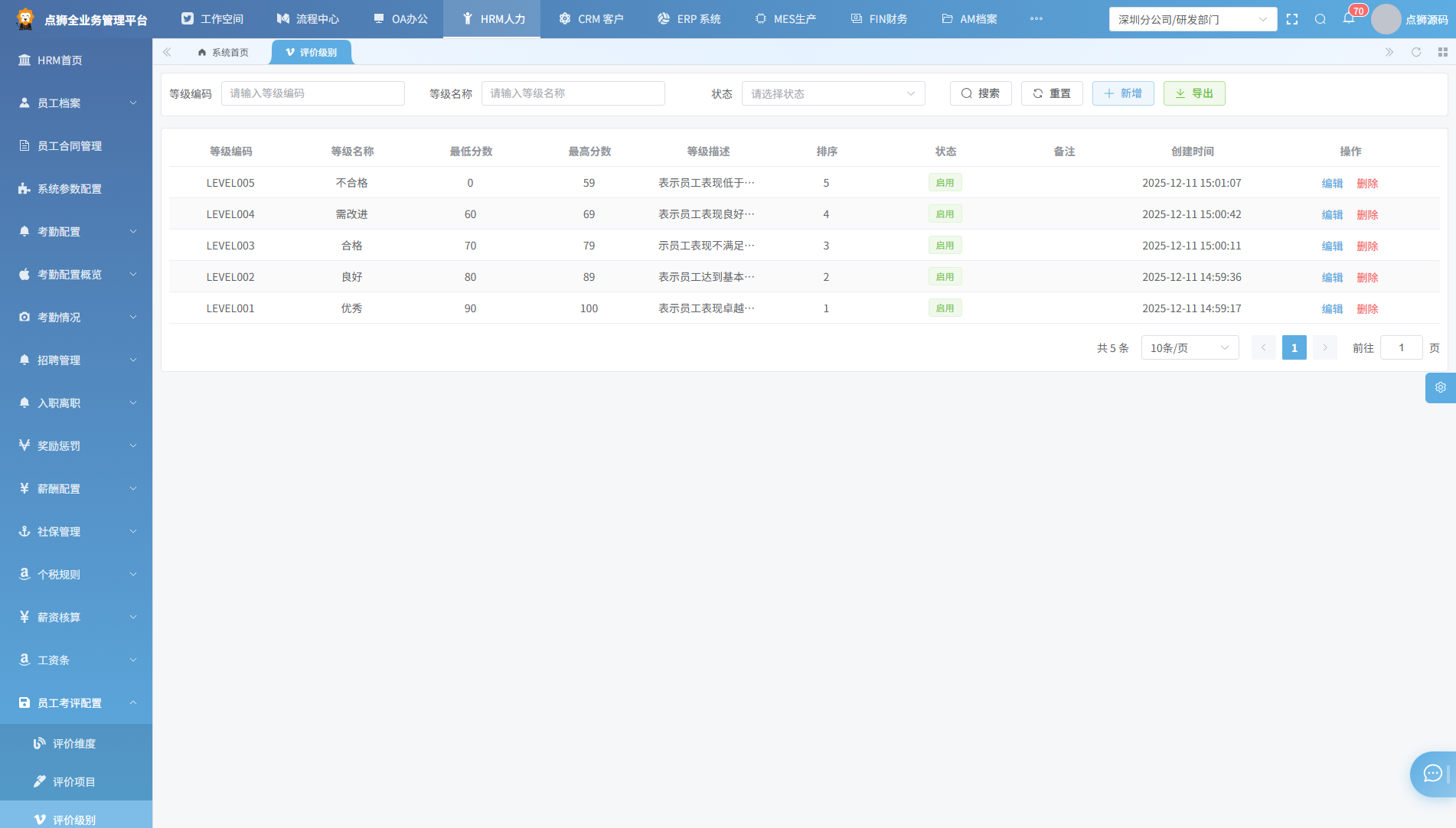Click the 新增 button
This screenshot has width=1456, height=828.
point(1123,93)
